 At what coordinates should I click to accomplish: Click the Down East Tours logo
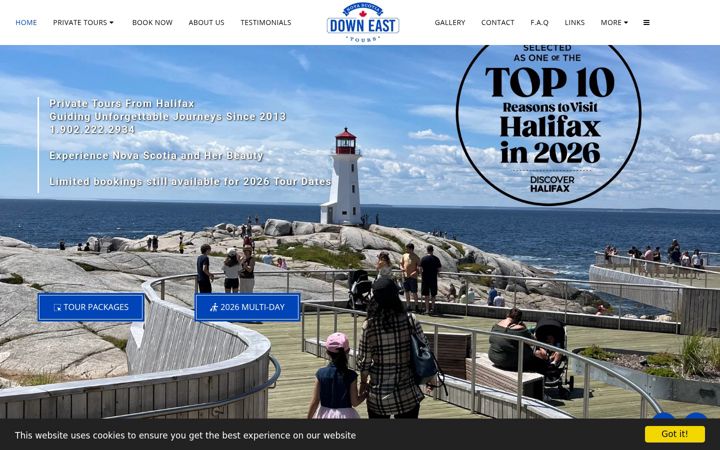[x=363, y=22]
